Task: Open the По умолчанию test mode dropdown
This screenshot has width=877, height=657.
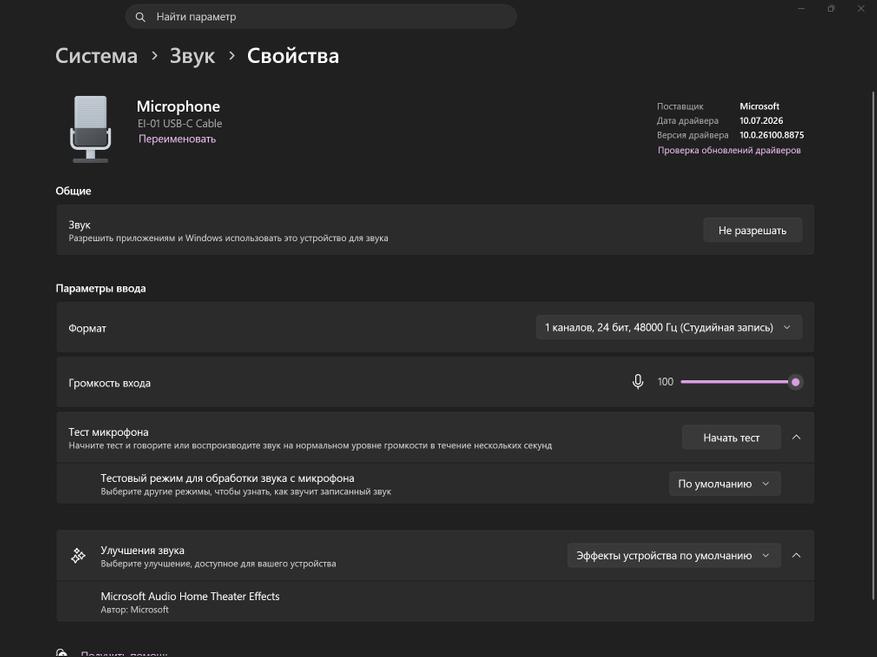Action: click(724, 484)
